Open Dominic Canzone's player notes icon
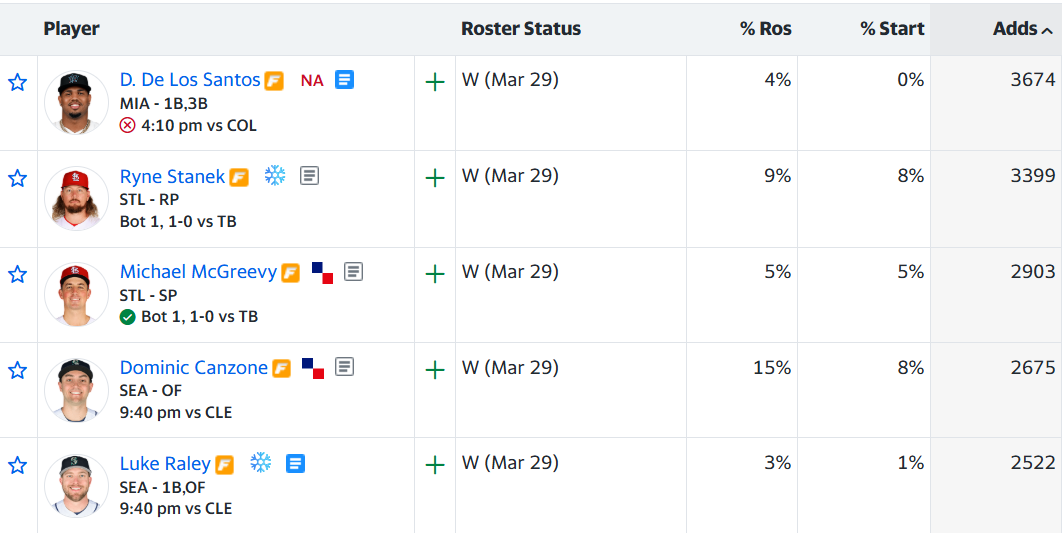Screen dimensions: 1062x533 point(344,367)
